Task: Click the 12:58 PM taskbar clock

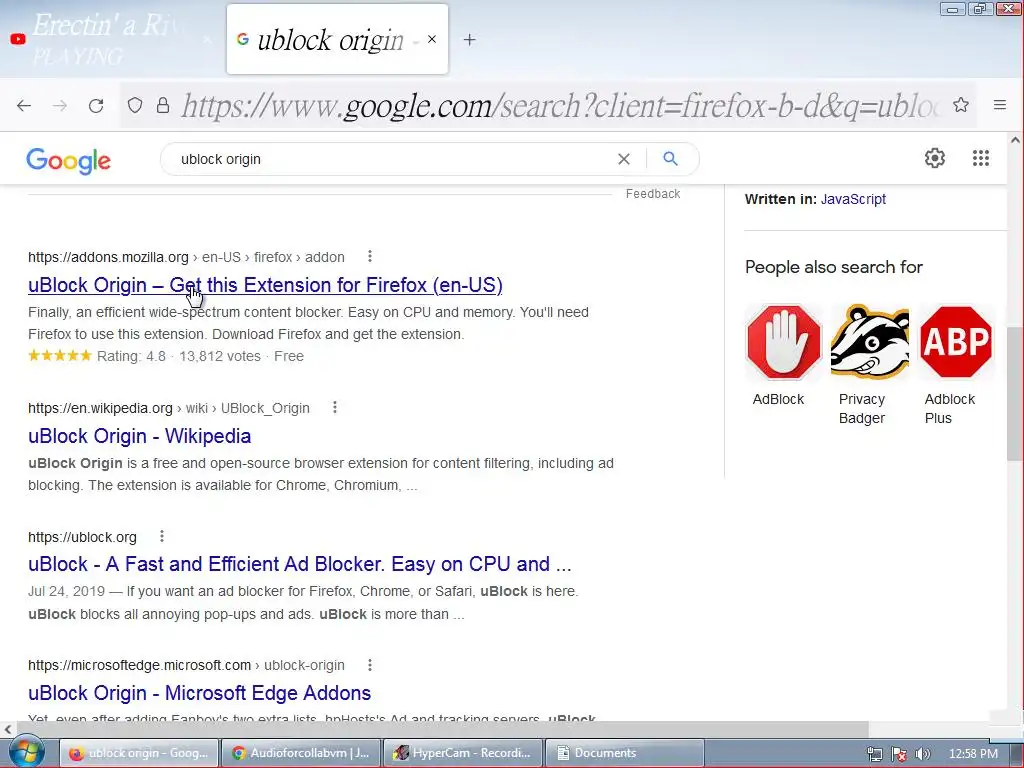Action: 973,754
